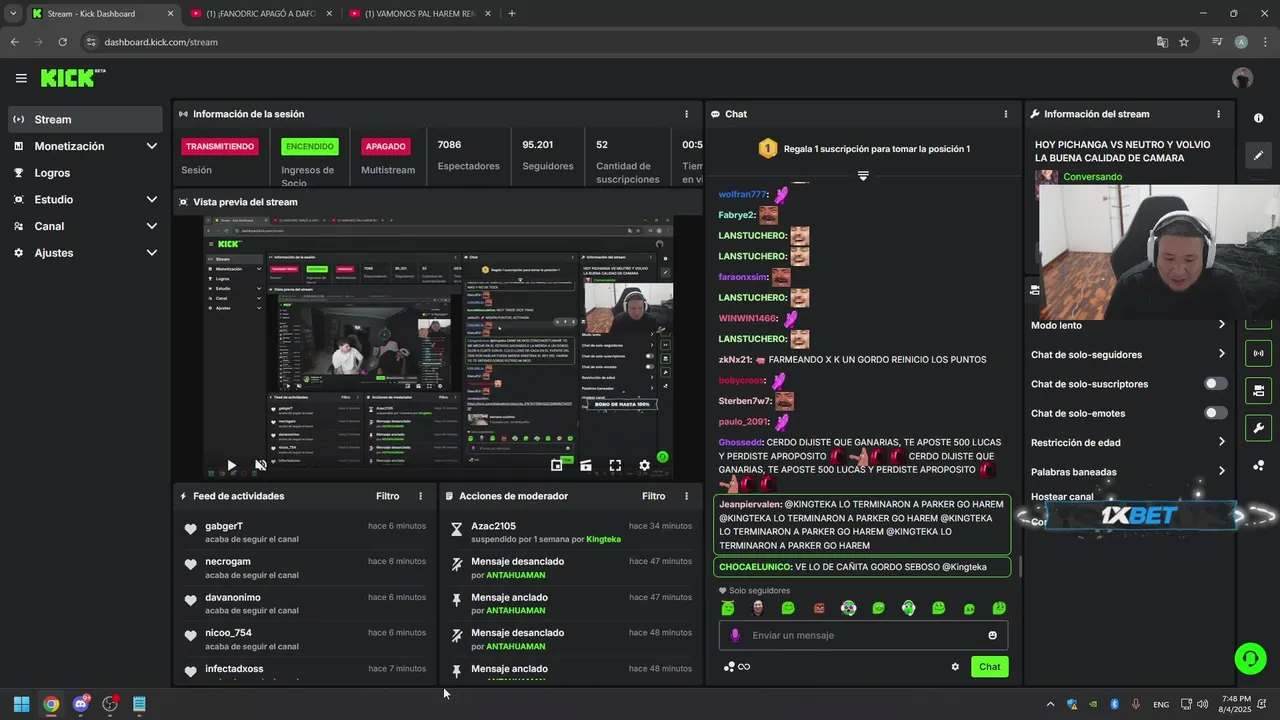This screenshot has width=1280, height=720.
Task: Enter fullscreen on the stream preview
Action: 615,465
